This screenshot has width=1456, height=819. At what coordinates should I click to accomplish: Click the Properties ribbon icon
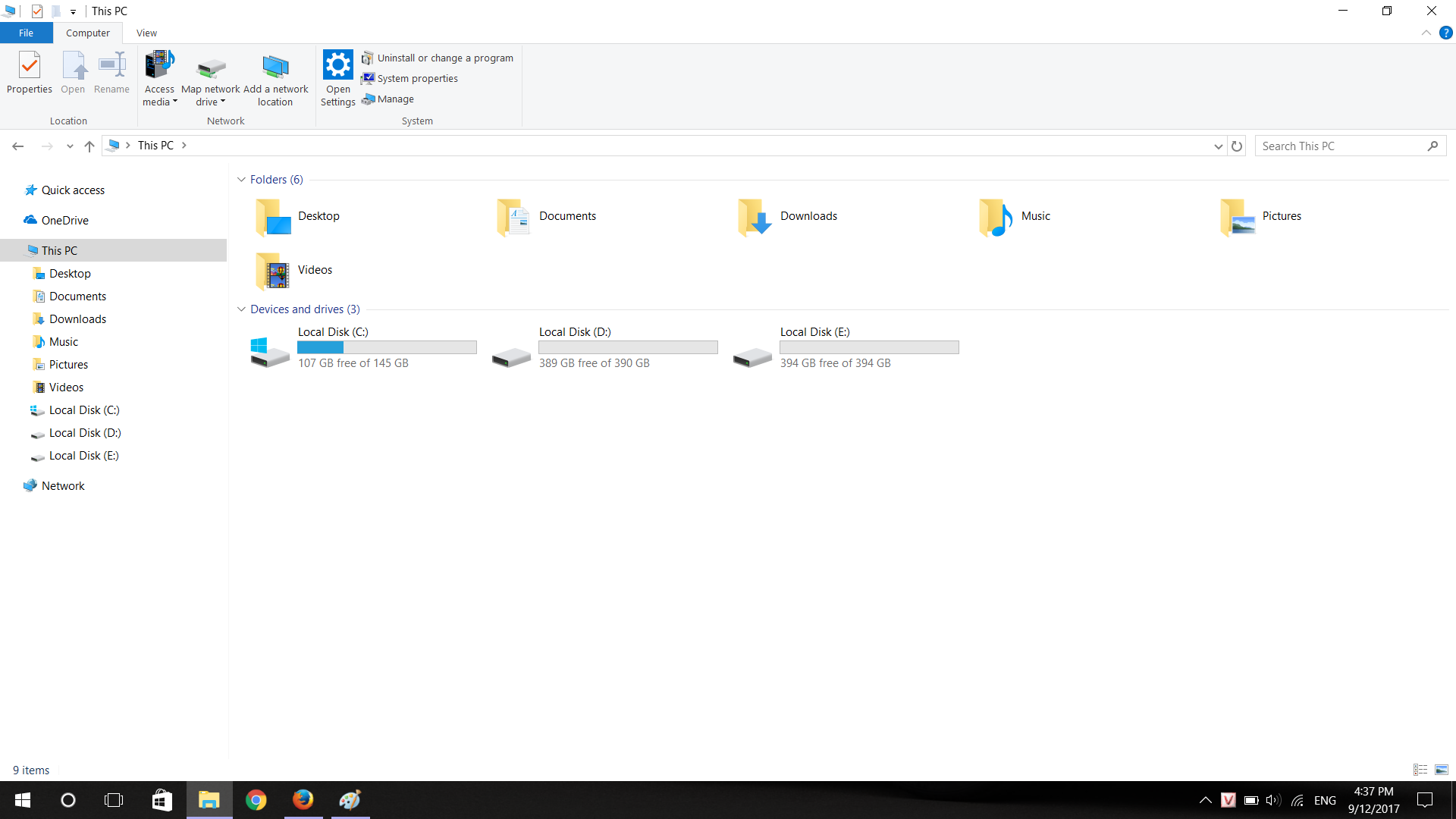[30, 67]
